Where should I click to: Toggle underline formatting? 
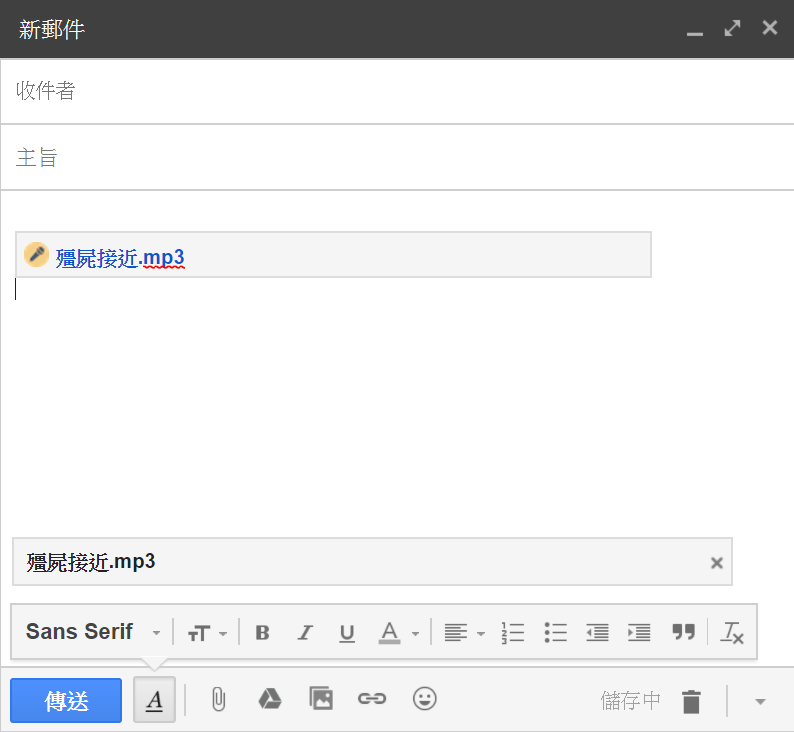347,633
